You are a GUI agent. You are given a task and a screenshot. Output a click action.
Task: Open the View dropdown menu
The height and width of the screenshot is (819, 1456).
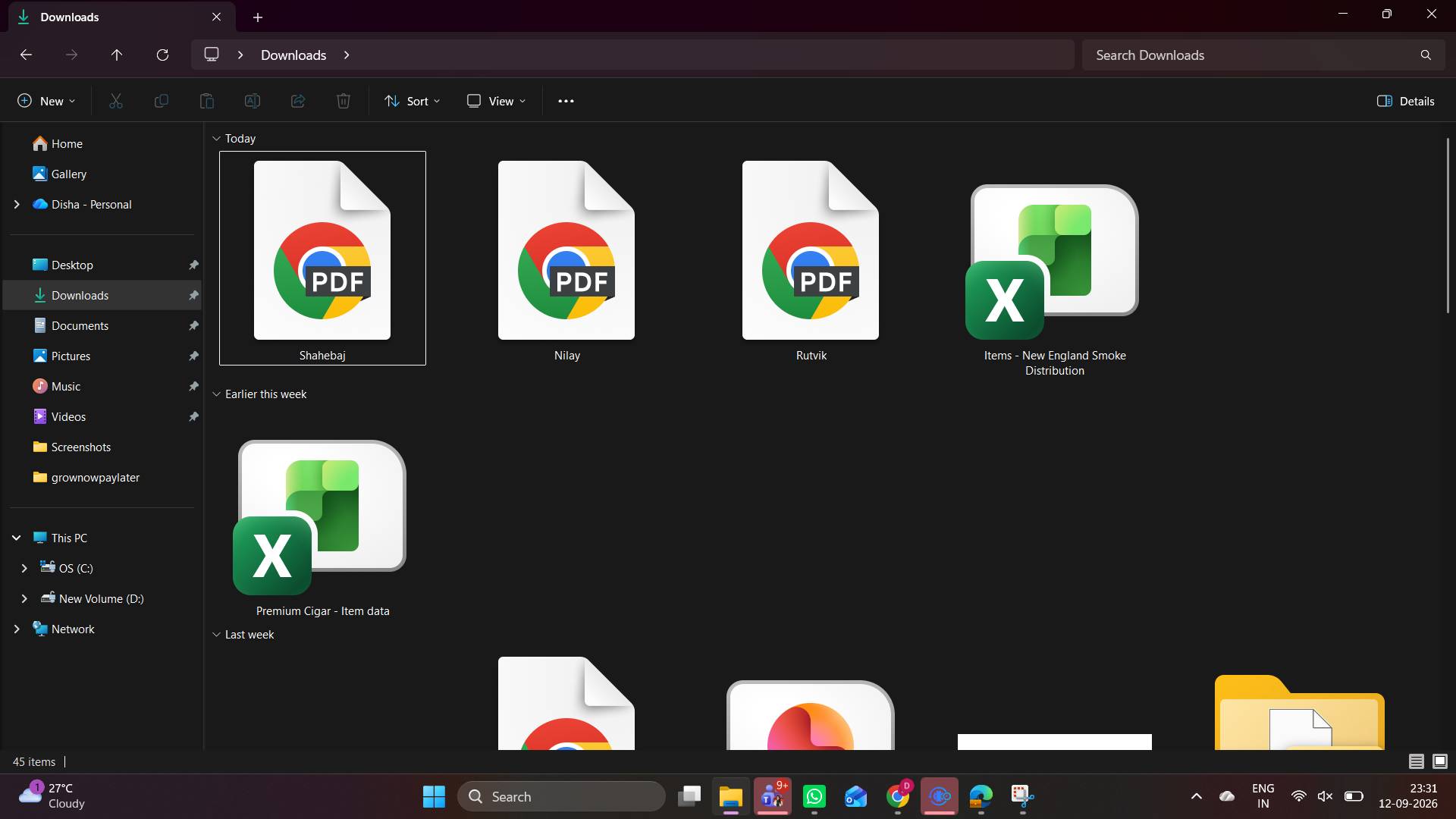click(496, 101)
